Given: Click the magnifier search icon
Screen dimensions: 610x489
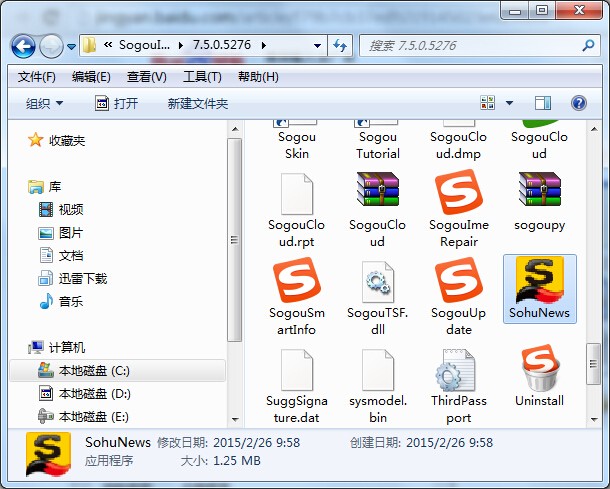Looking at the screenshot, I should pyautogui.click(x=588, y=46).
